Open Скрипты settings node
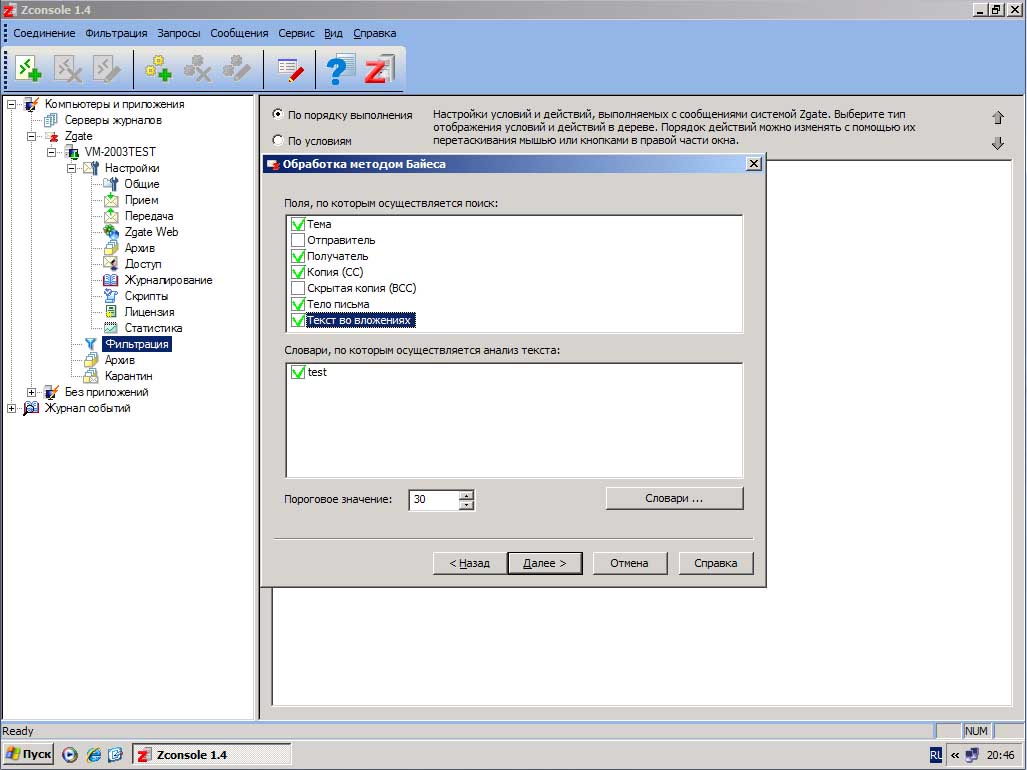The height and width of the screenshot is (770, 1027). [146, 296]
